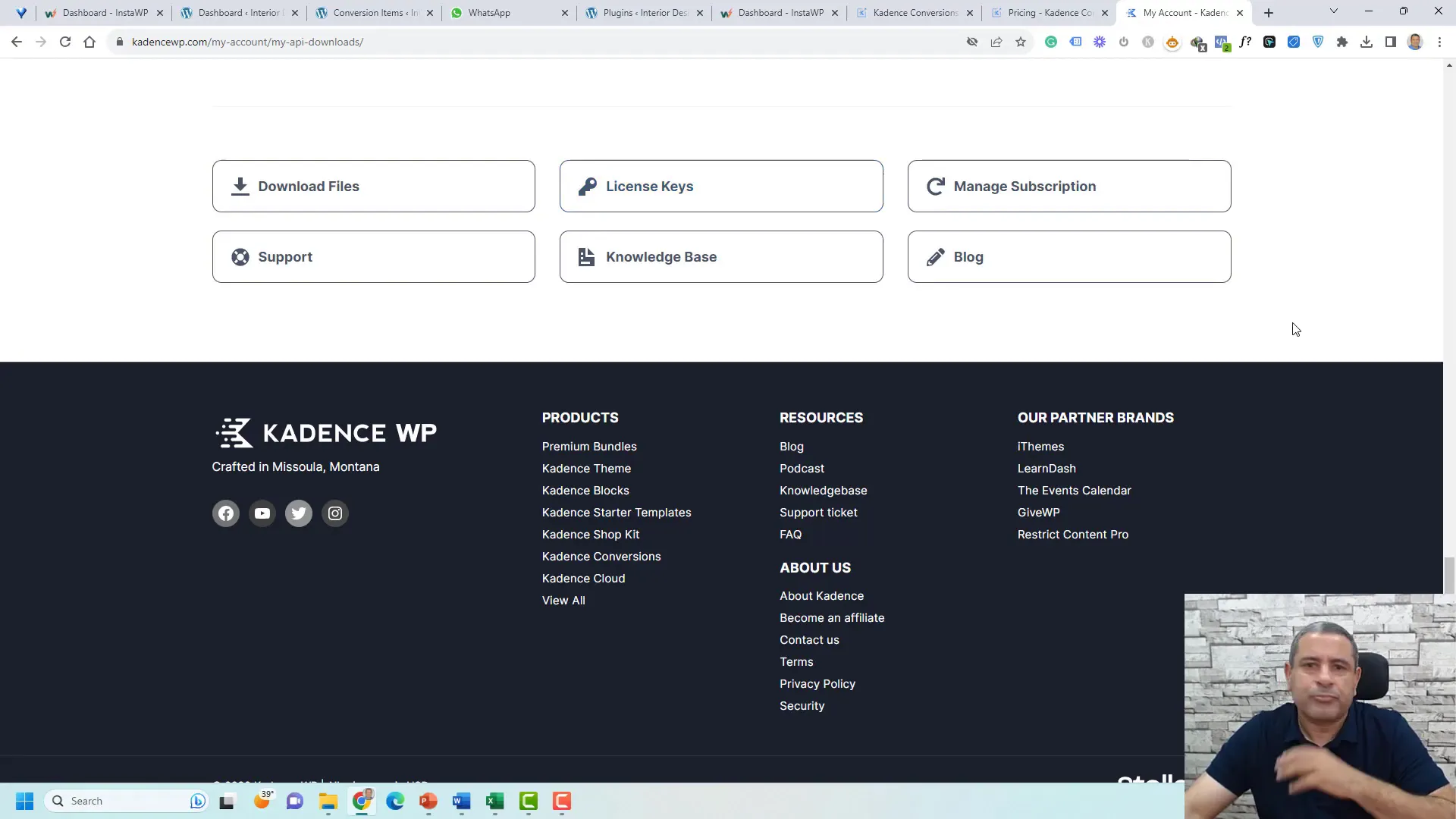This screenshot has height=819, width=1456.
Task: Click the Kadence WP Twitter icon
Action: click(298, 513)
